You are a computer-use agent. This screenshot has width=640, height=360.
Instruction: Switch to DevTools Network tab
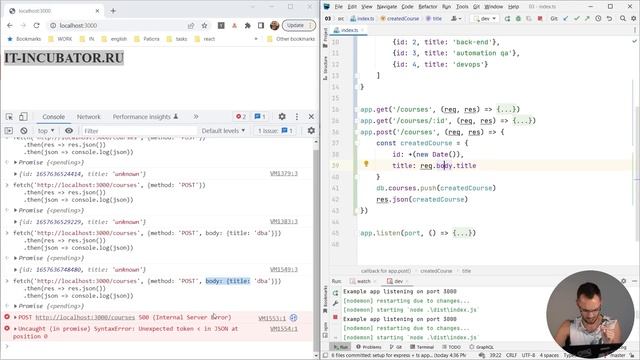coord(89,117)
